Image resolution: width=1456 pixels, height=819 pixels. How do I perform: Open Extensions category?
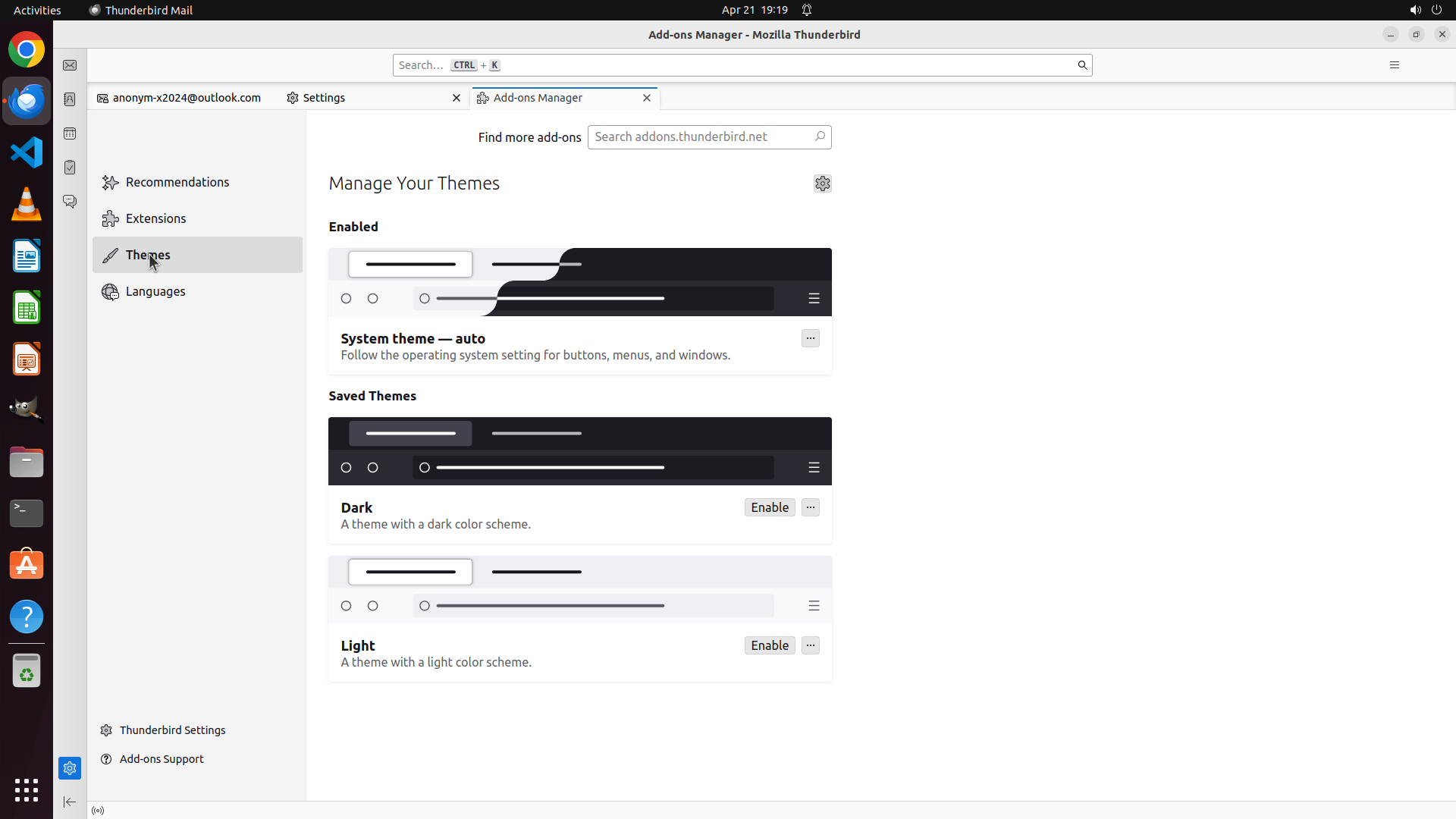pos(197,218)
